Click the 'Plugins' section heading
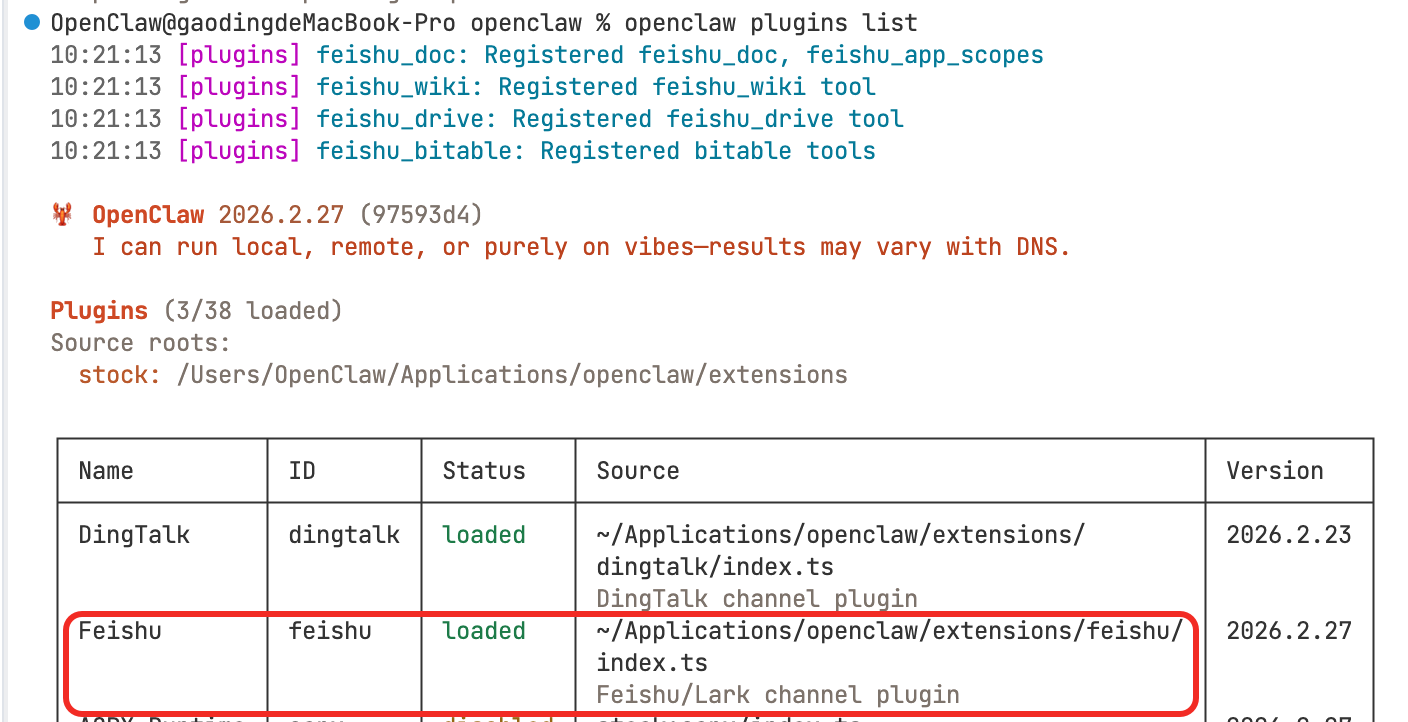Viewport: 1408px width, 722px height. (x=99, y=311)
